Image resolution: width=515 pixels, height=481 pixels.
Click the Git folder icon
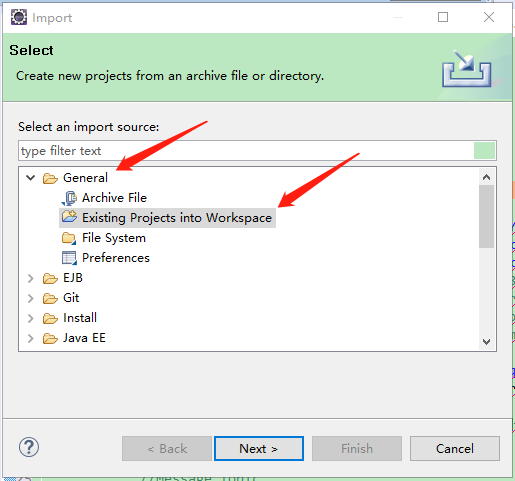(x=50, y=298)
